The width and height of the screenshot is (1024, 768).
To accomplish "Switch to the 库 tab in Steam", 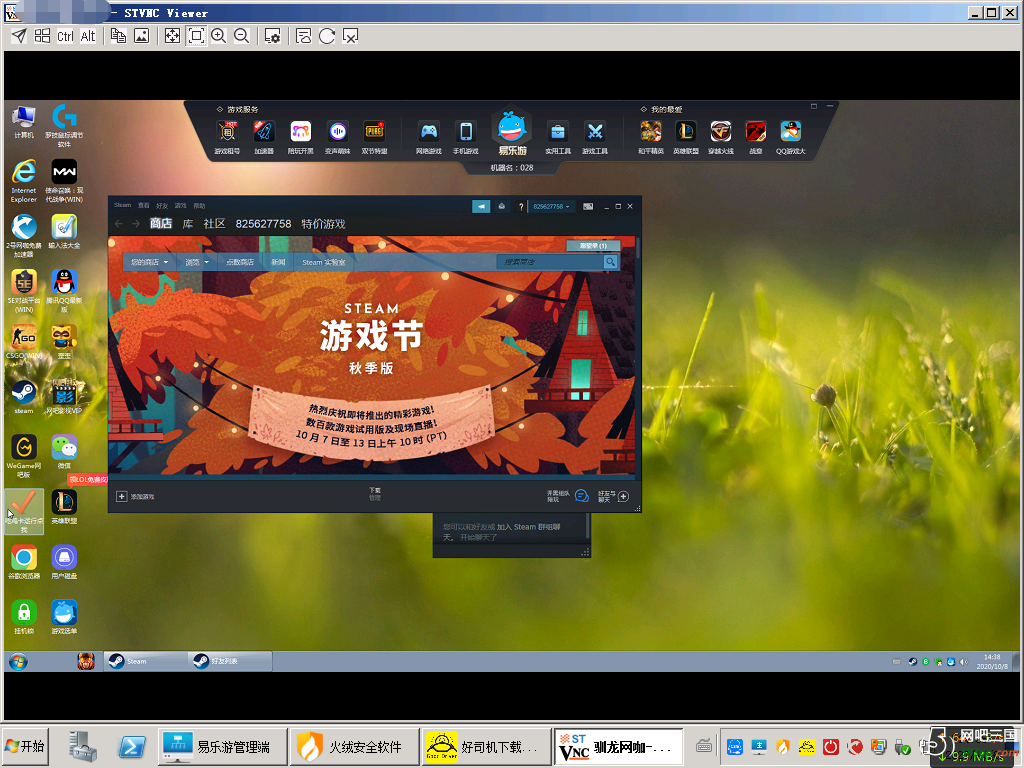I will click(187, 224).
